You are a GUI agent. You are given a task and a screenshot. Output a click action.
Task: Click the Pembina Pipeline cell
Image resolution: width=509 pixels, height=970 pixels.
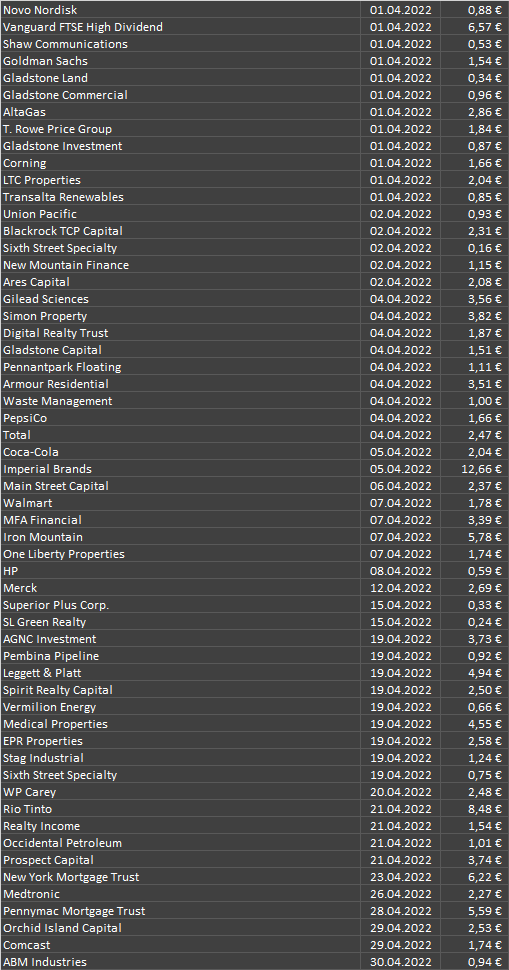point(181,656)
